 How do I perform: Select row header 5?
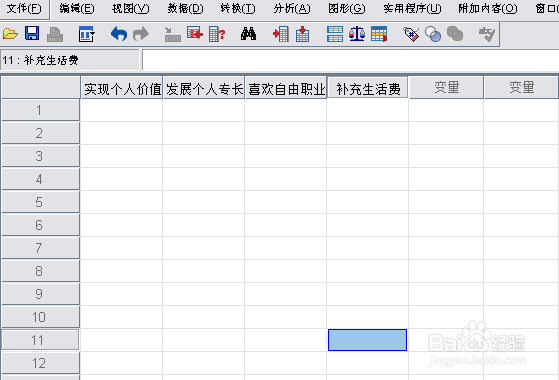(x=40, y=202)
